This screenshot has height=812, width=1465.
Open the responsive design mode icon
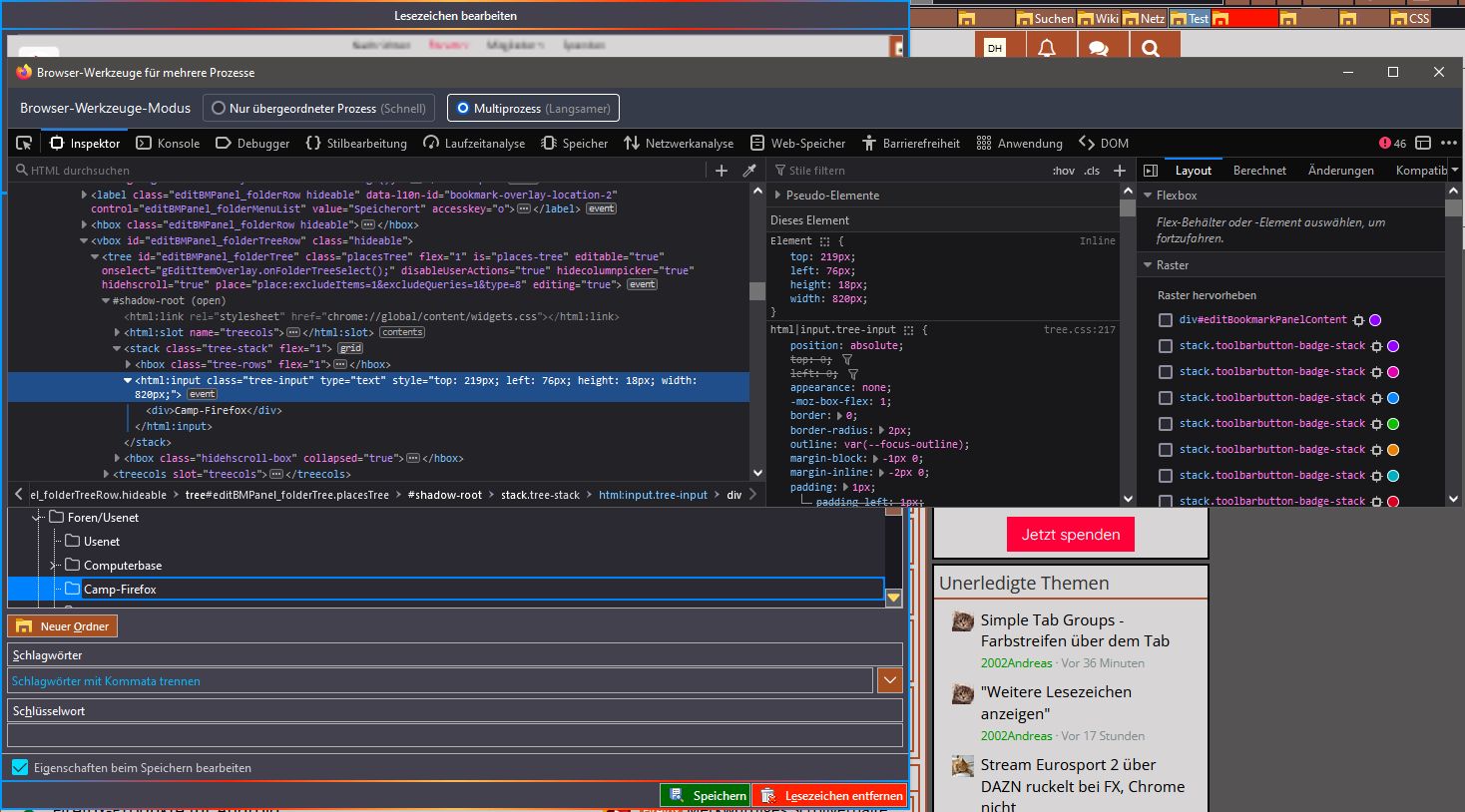coord(1423,143)
